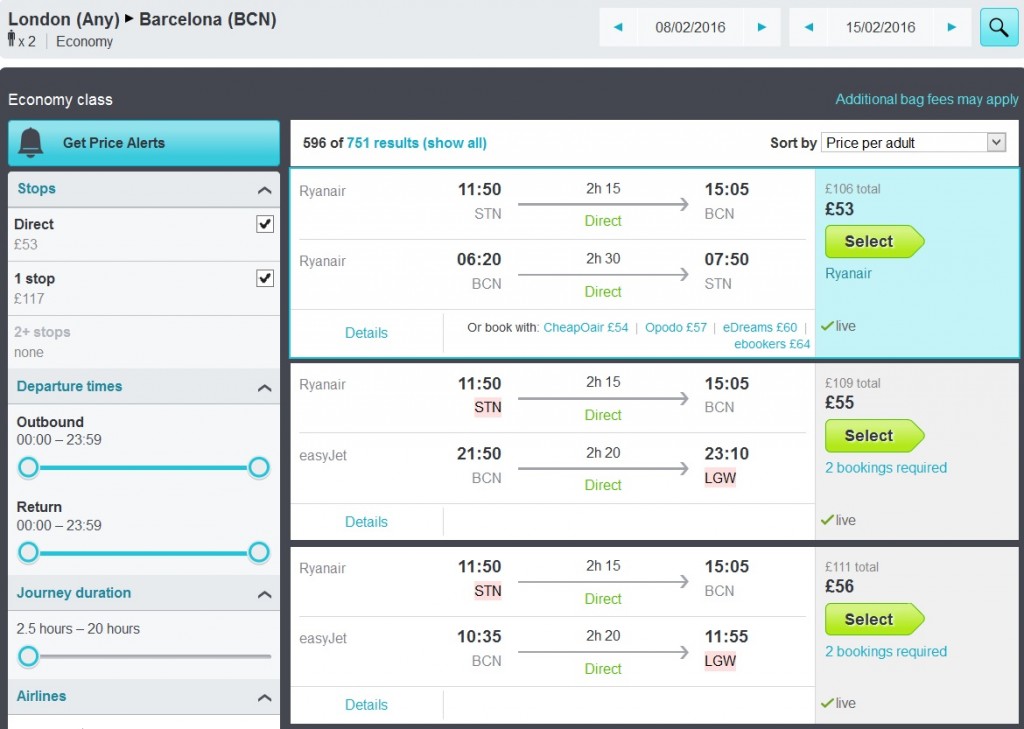Click the Economy cabin label in header
Viewport: 1024px width, 729px height.
tap(84, 41)
